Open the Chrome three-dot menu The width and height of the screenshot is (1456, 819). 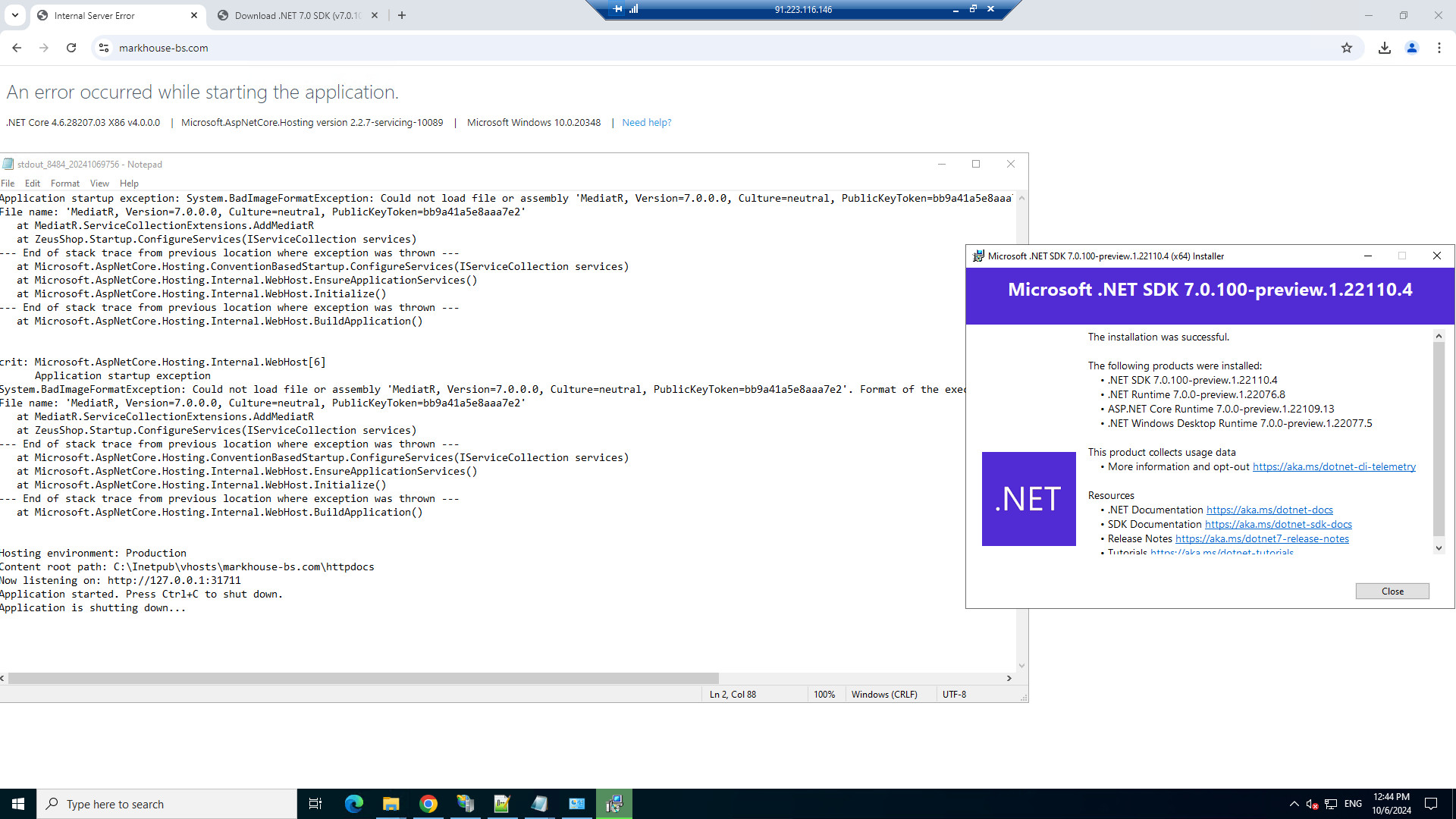[x=1439, y=48]
